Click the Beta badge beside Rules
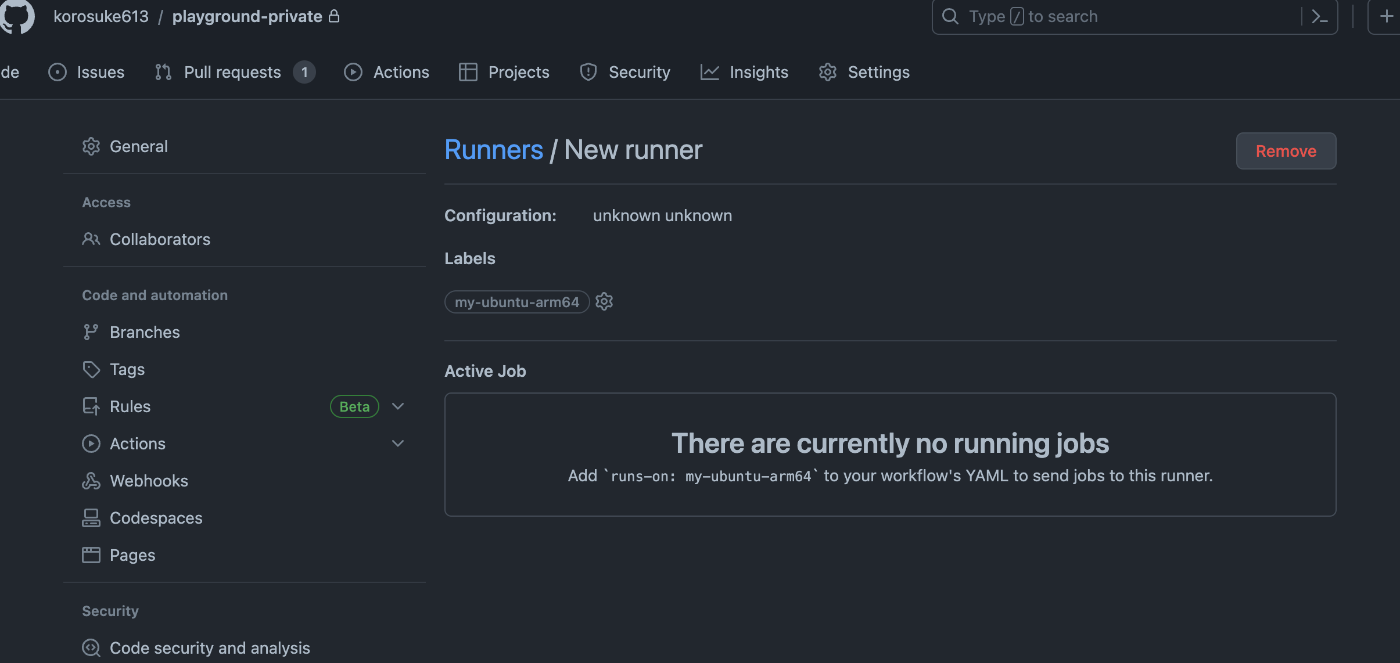Image resolution: width=1400 pixels, height=663 pixels. click(x=355, y=406)
